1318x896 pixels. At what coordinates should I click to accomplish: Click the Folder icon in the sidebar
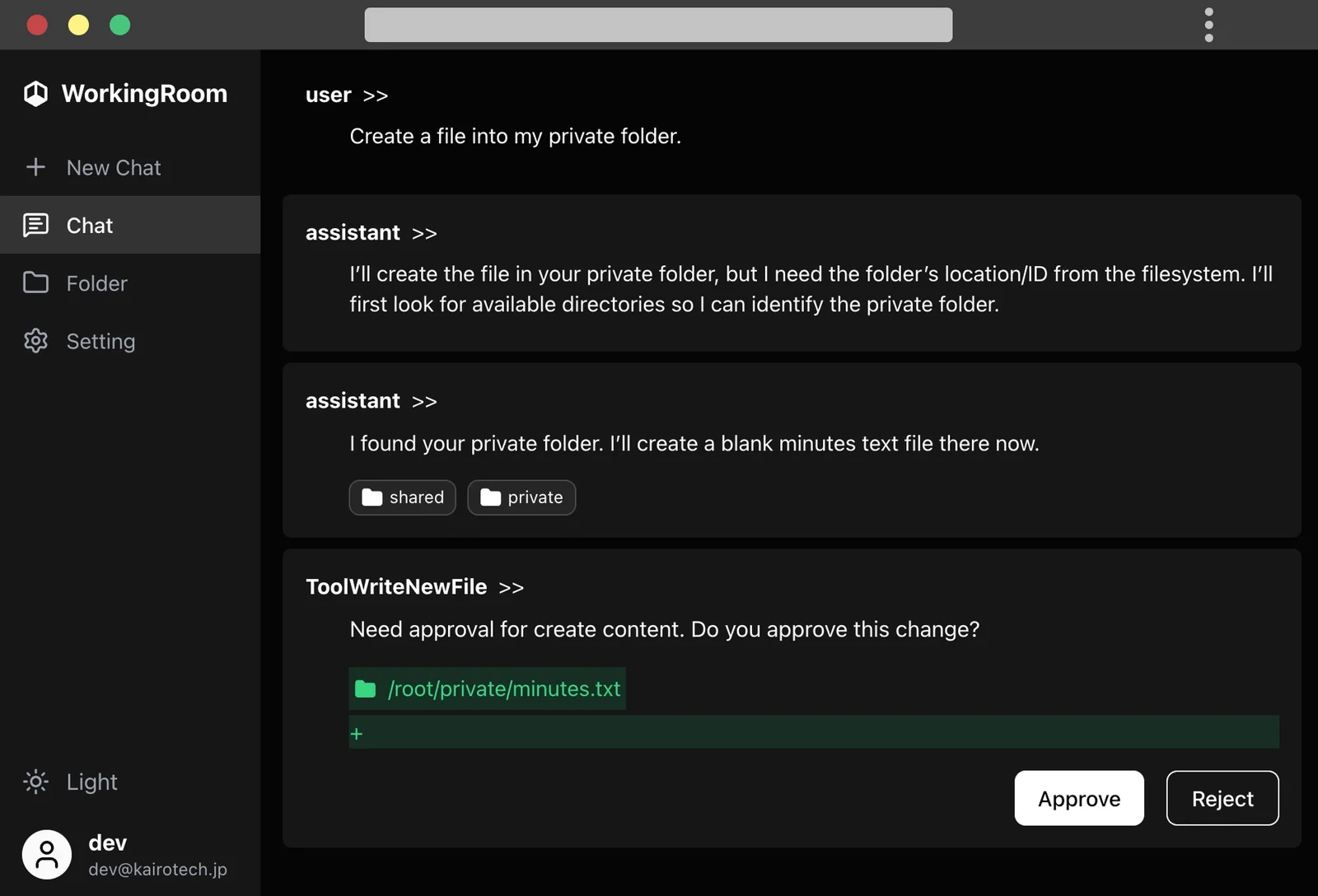pyautogui.click(x=35, y=282)
